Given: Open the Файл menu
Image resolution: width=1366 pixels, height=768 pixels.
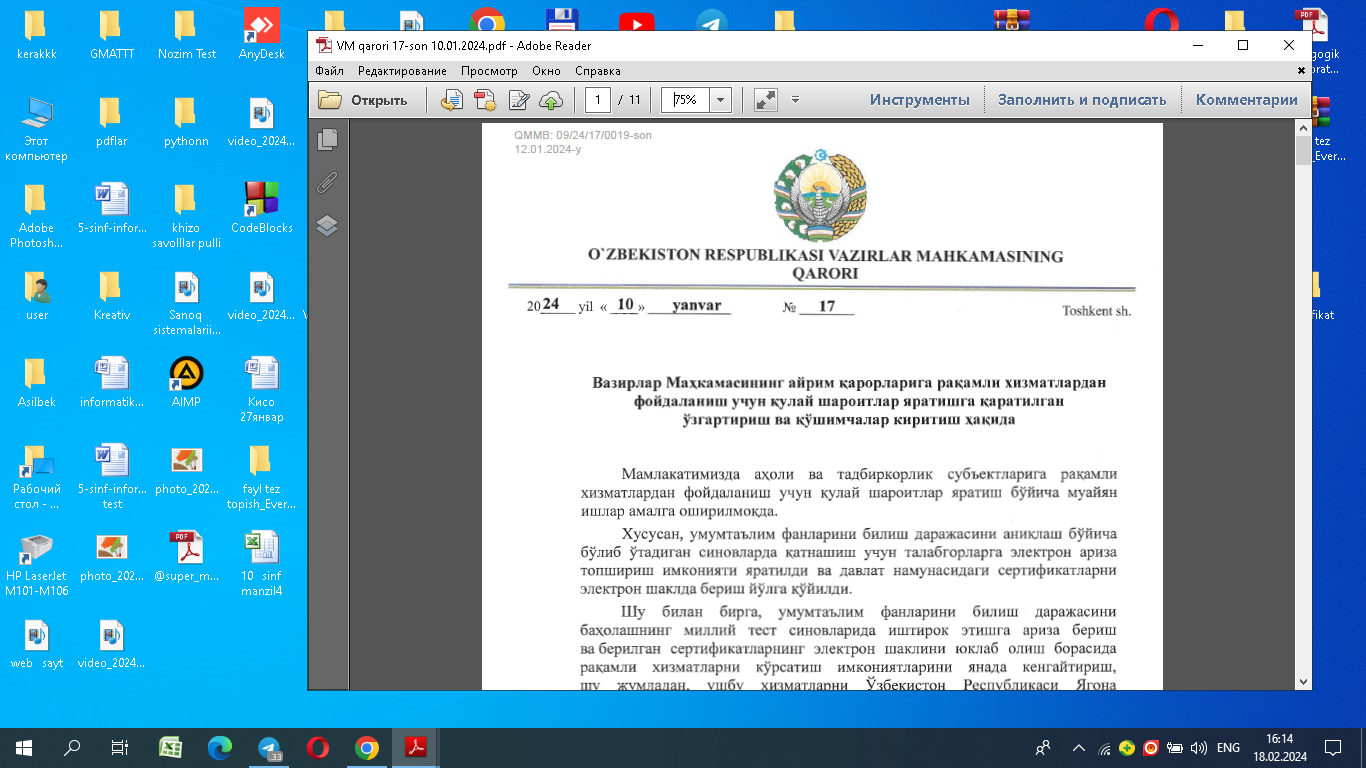Looking at the screenshot, I should [329, 71].
